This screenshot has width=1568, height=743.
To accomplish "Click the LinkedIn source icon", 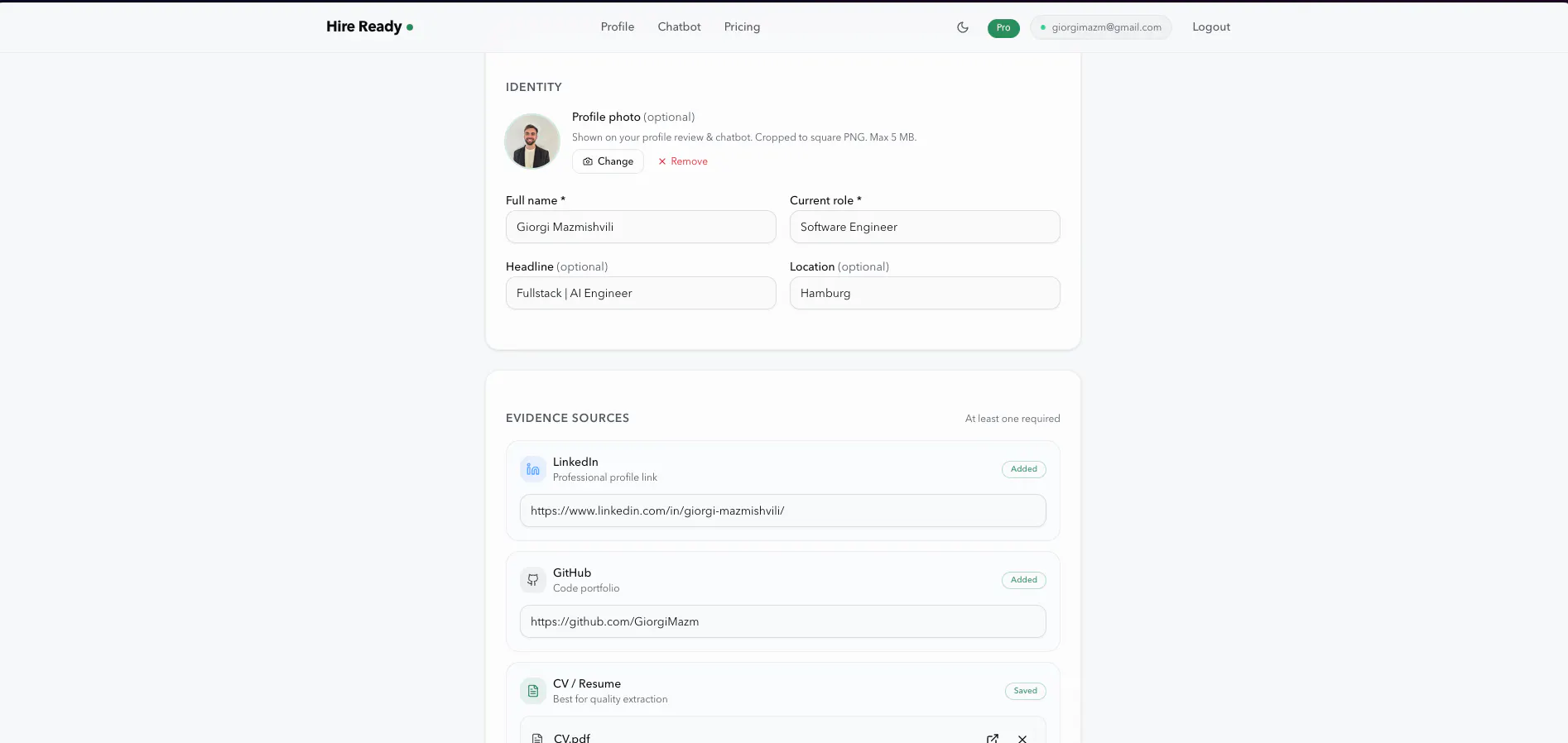I will pyautogui.click(x=533, y=469).
